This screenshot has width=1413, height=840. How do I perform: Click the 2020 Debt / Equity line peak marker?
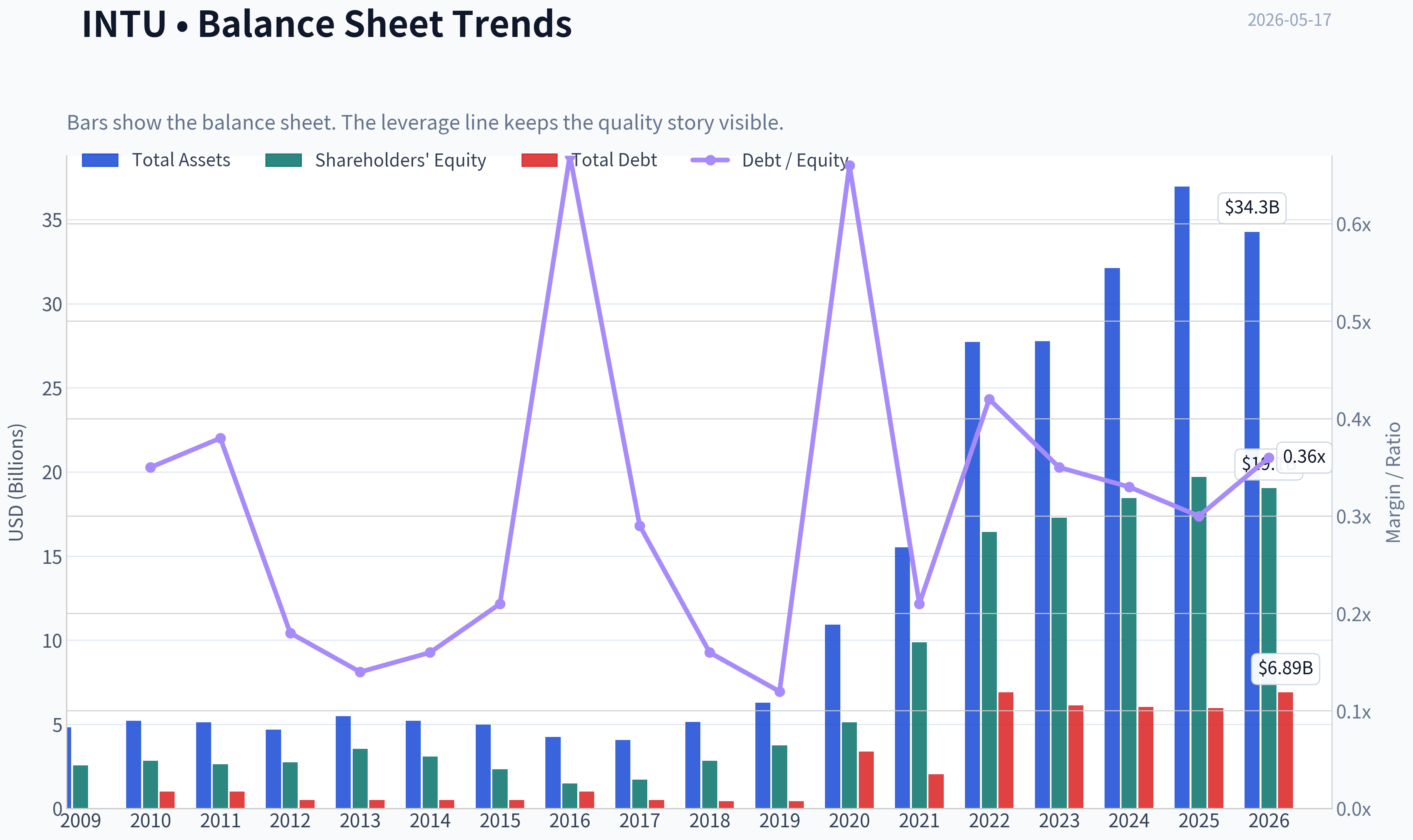tap(850, 165)
